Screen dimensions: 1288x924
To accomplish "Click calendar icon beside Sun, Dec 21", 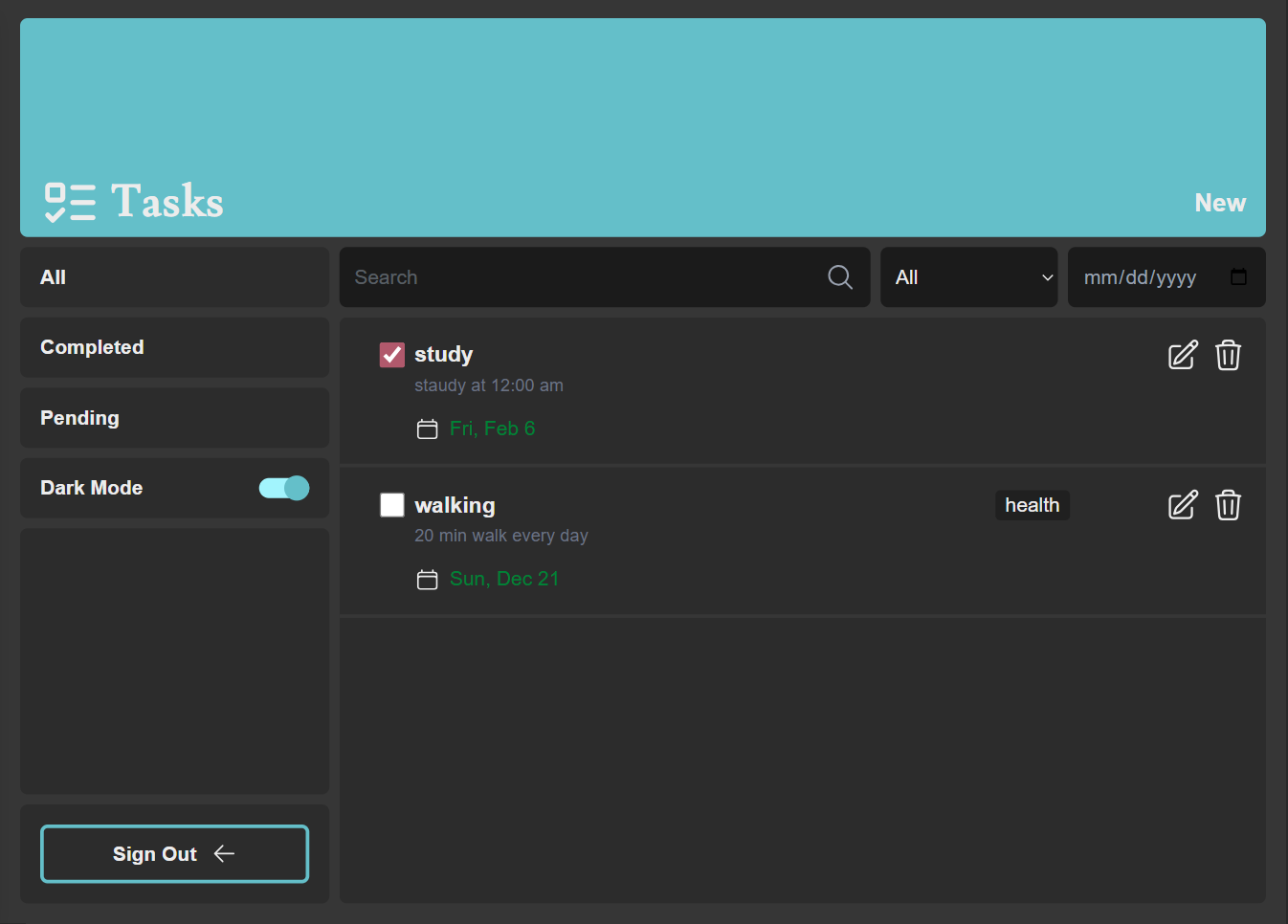I will click(428, 580).
